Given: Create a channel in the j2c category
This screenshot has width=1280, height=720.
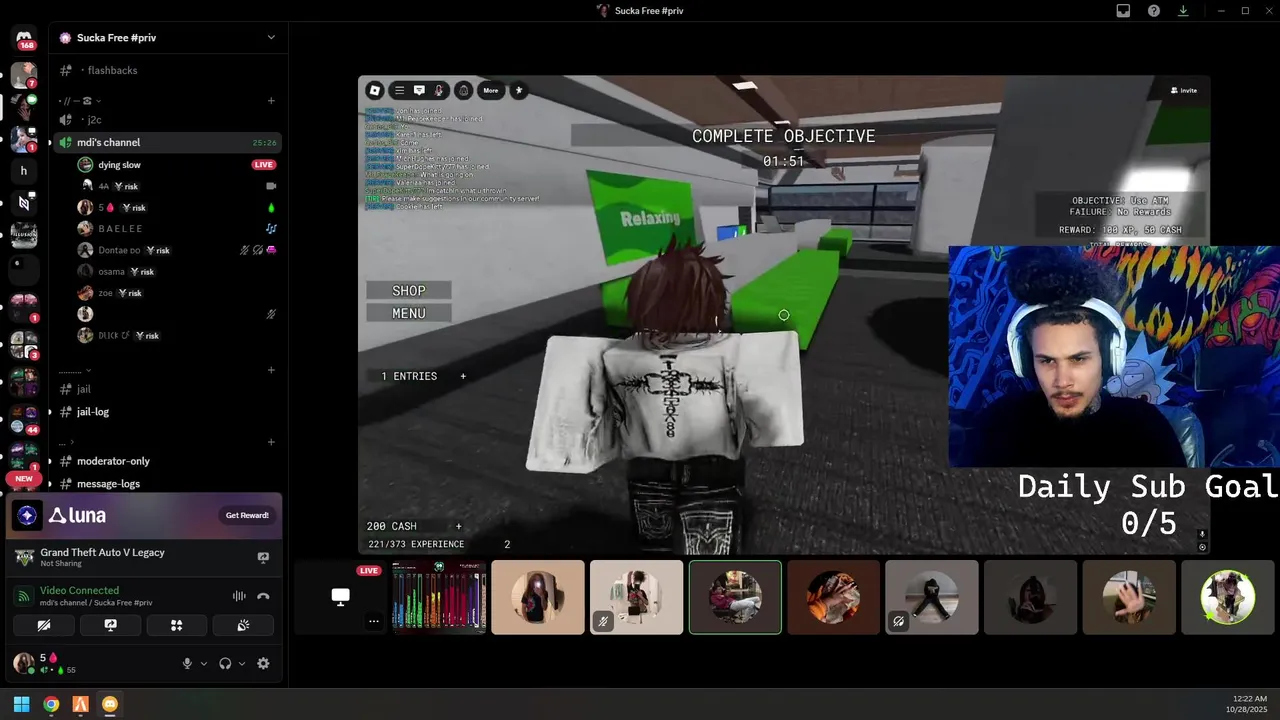Looking at the screenshot, I should click(x=271, y=100).
